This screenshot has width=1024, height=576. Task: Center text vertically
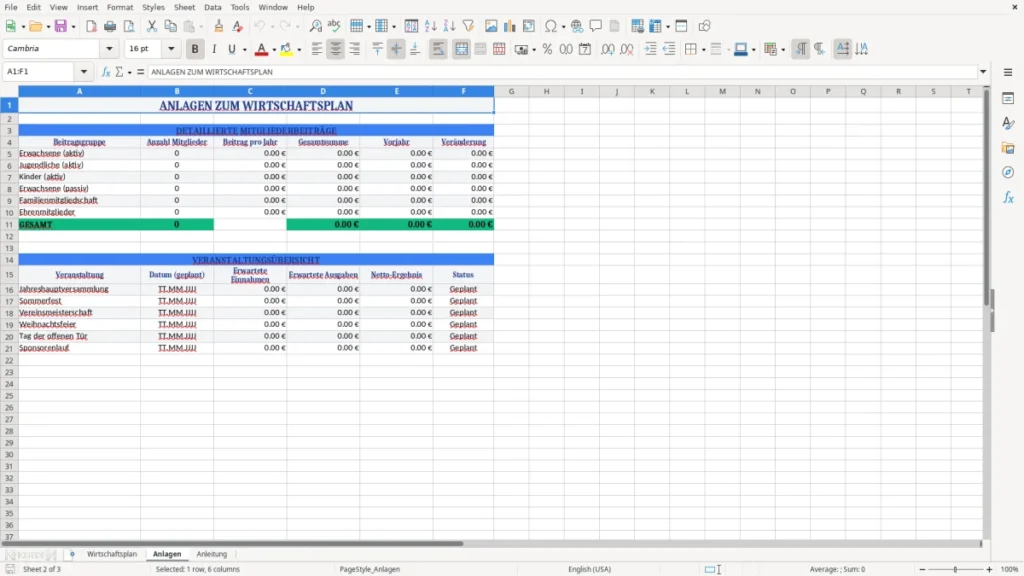click(x=396, y=49)
